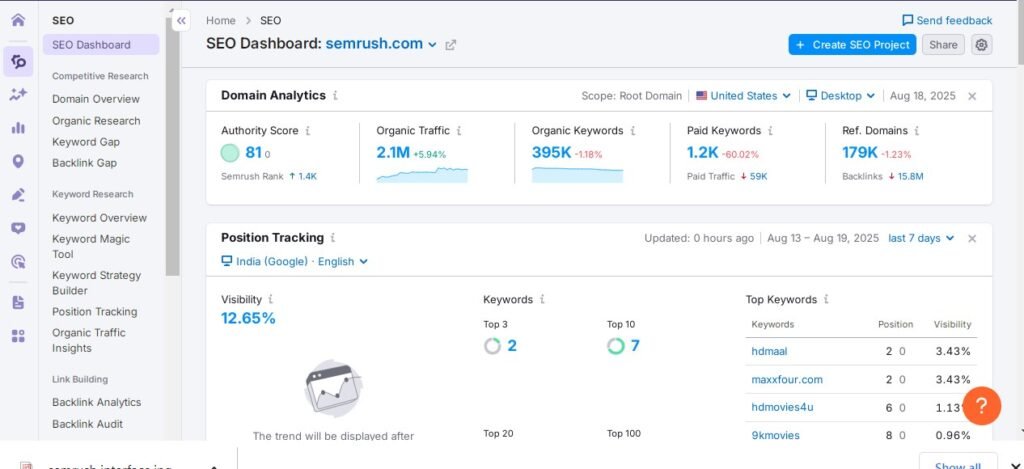Collapse the sidebar with double chevron
This screenshot has width=1024, height=469.
pos(181,21)
